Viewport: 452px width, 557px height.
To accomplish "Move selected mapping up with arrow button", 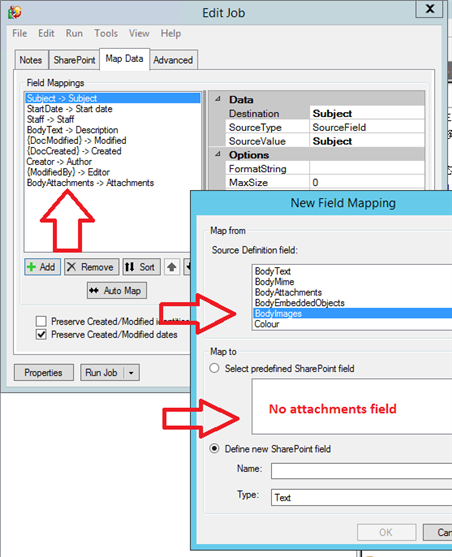I will (172, 267).
